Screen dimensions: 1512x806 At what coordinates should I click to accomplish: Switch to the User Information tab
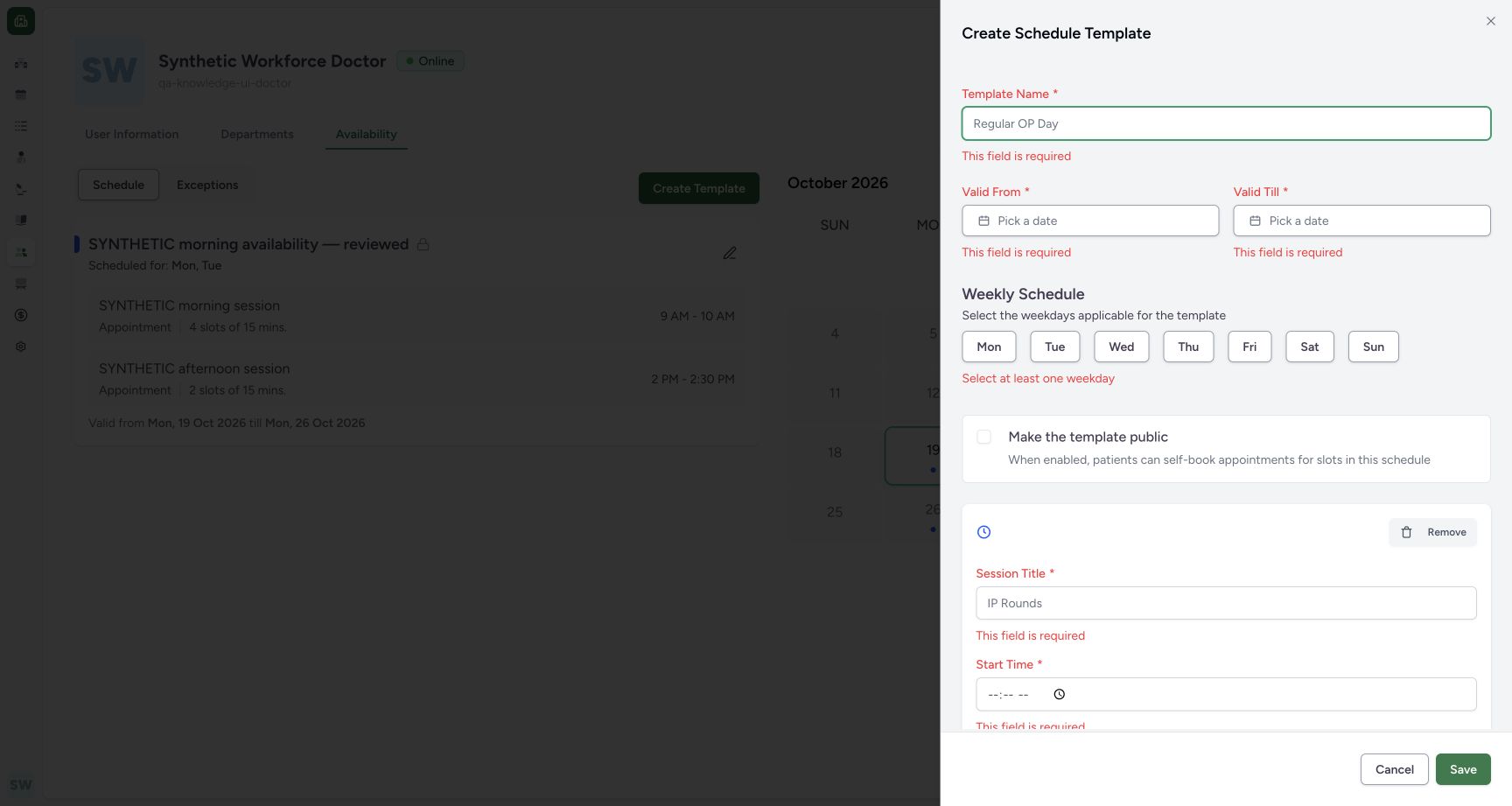coord(131,134)
